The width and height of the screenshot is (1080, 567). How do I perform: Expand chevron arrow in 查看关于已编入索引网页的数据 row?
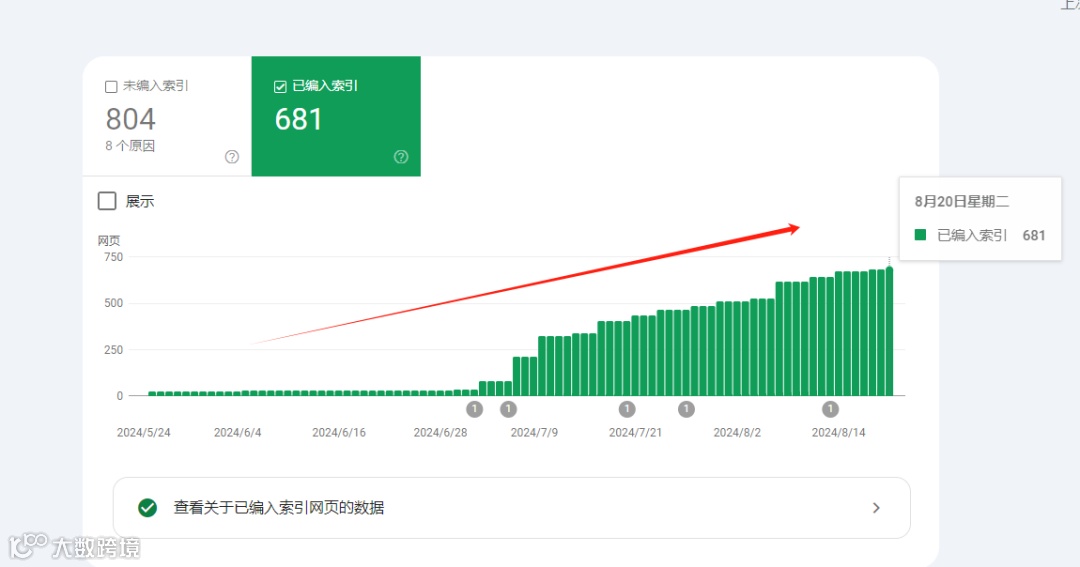pos(876,508)
